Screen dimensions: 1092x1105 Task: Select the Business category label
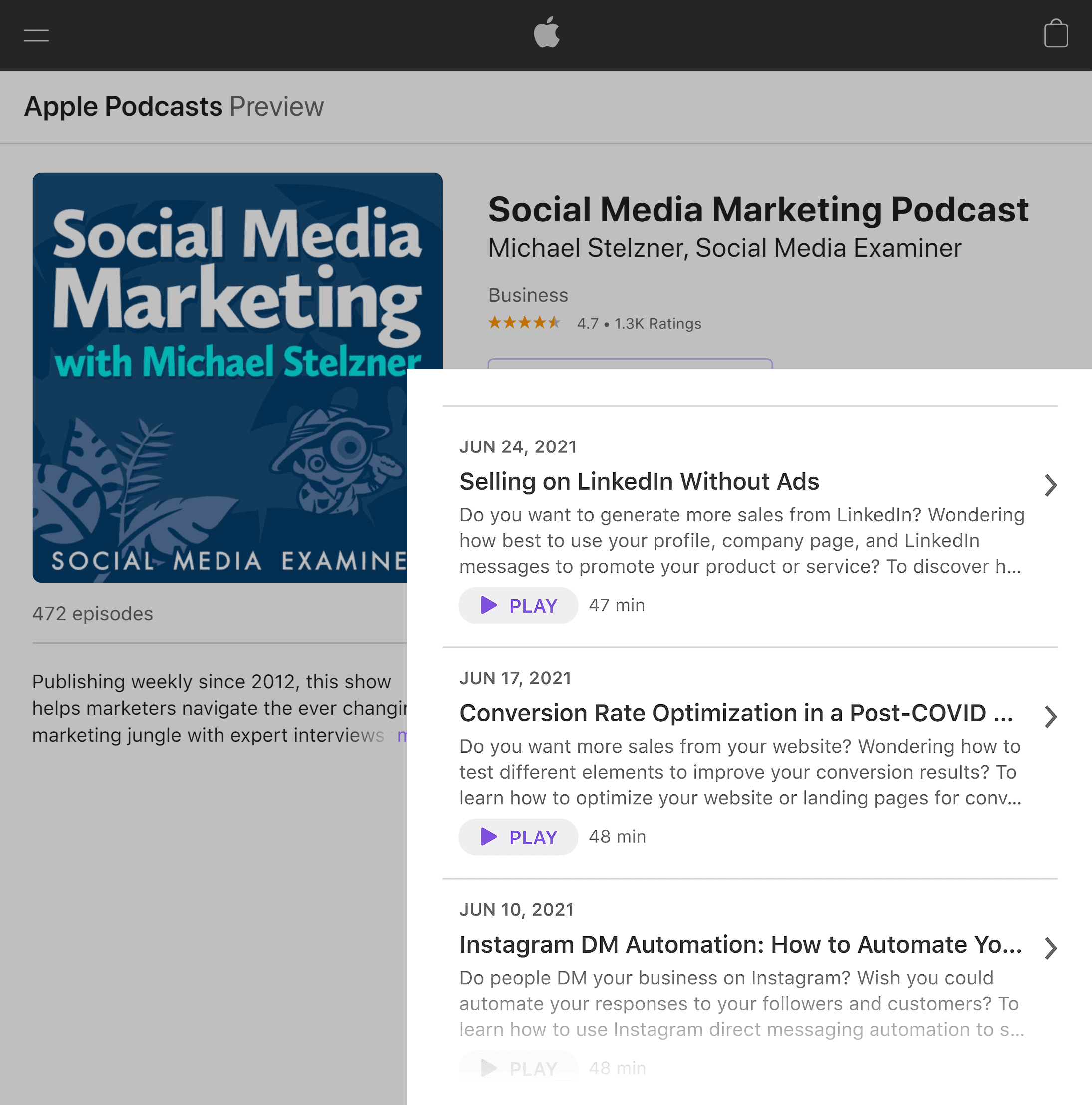click(527, 295)
